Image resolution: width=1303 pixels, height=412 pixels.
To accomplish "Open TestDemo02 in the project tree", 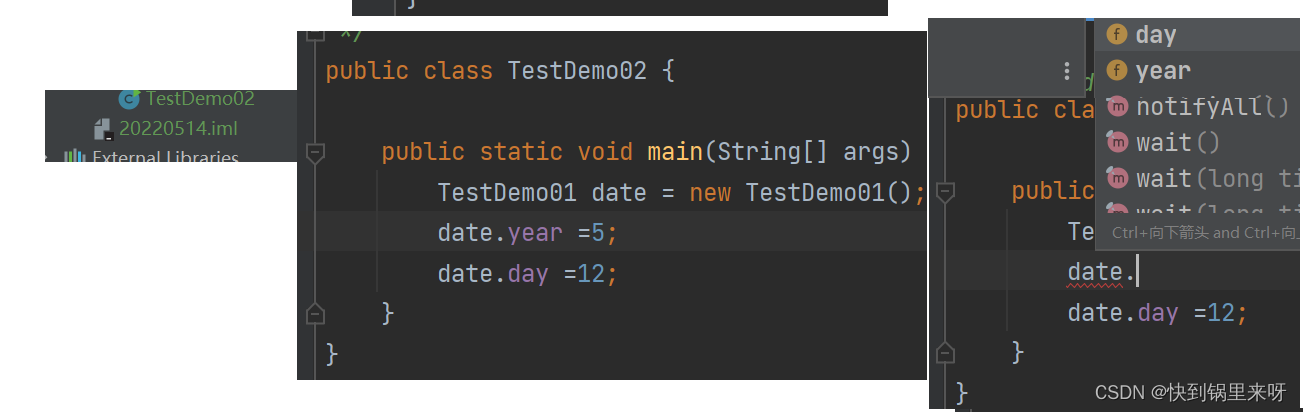I will pos(200,99).
